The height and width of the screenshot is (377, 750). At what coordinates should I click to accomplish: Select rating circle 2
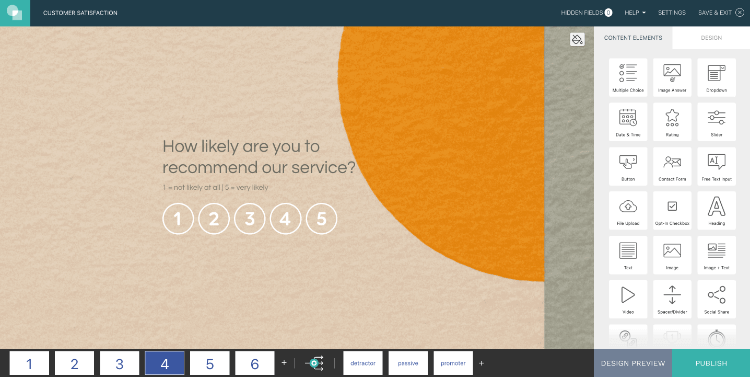tap(214, 219)
